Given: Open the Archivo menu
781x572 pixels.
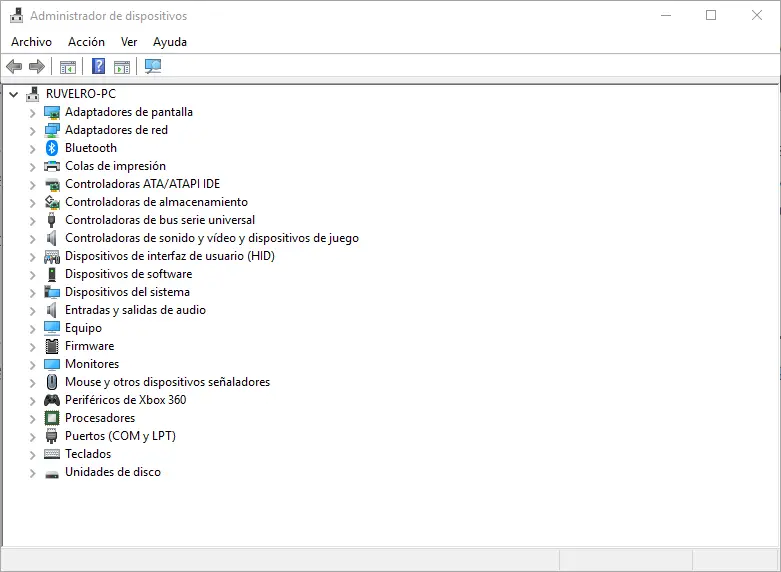Looking at the screenshot, I should coord(31,42).
